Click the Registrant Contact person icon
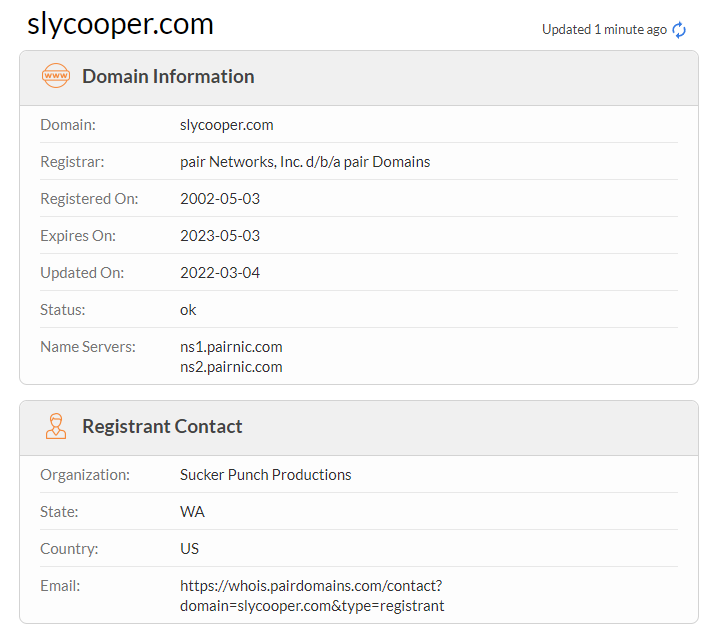This screenshot has height=632, width=706. (x=56, y=426)
